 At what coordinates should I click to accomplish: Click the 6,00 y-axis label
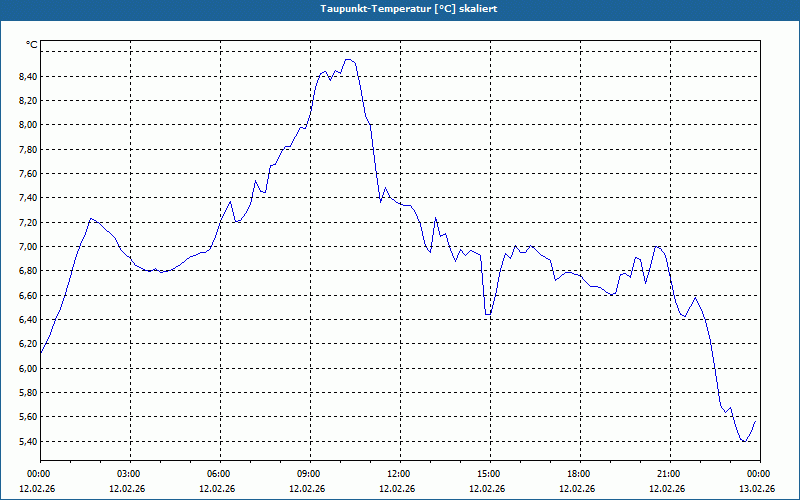28,368
